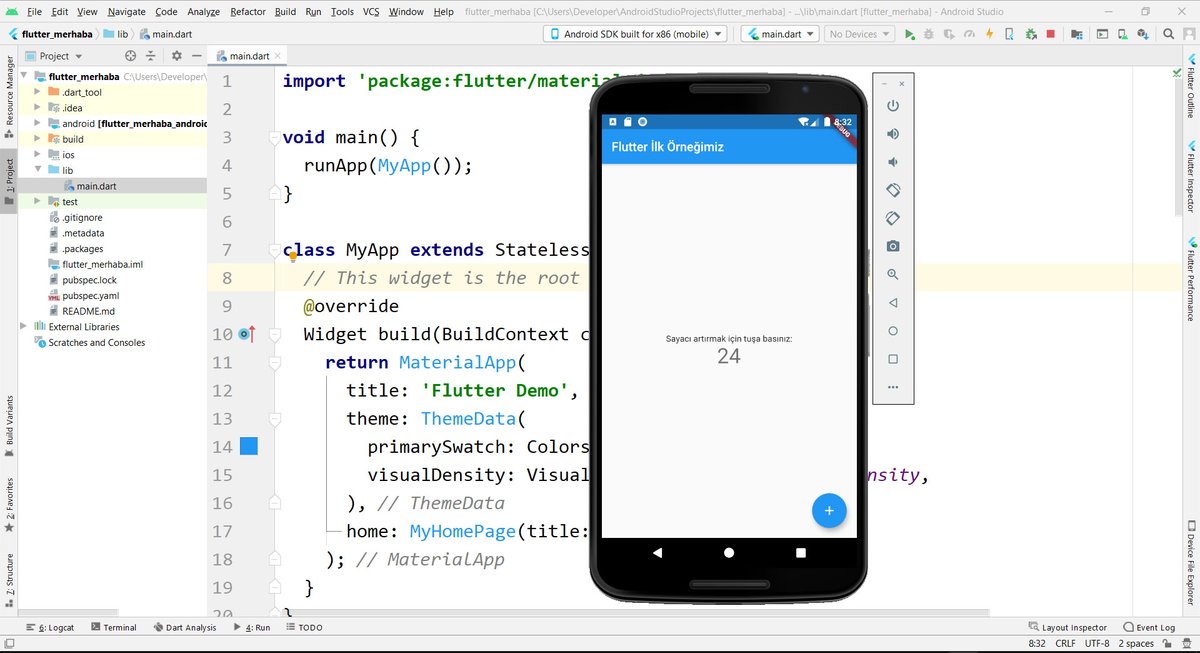This screenshot has height=653, width=1200.
Task: Toggle the TODO tool window
Action: click(x=304, y=628)
